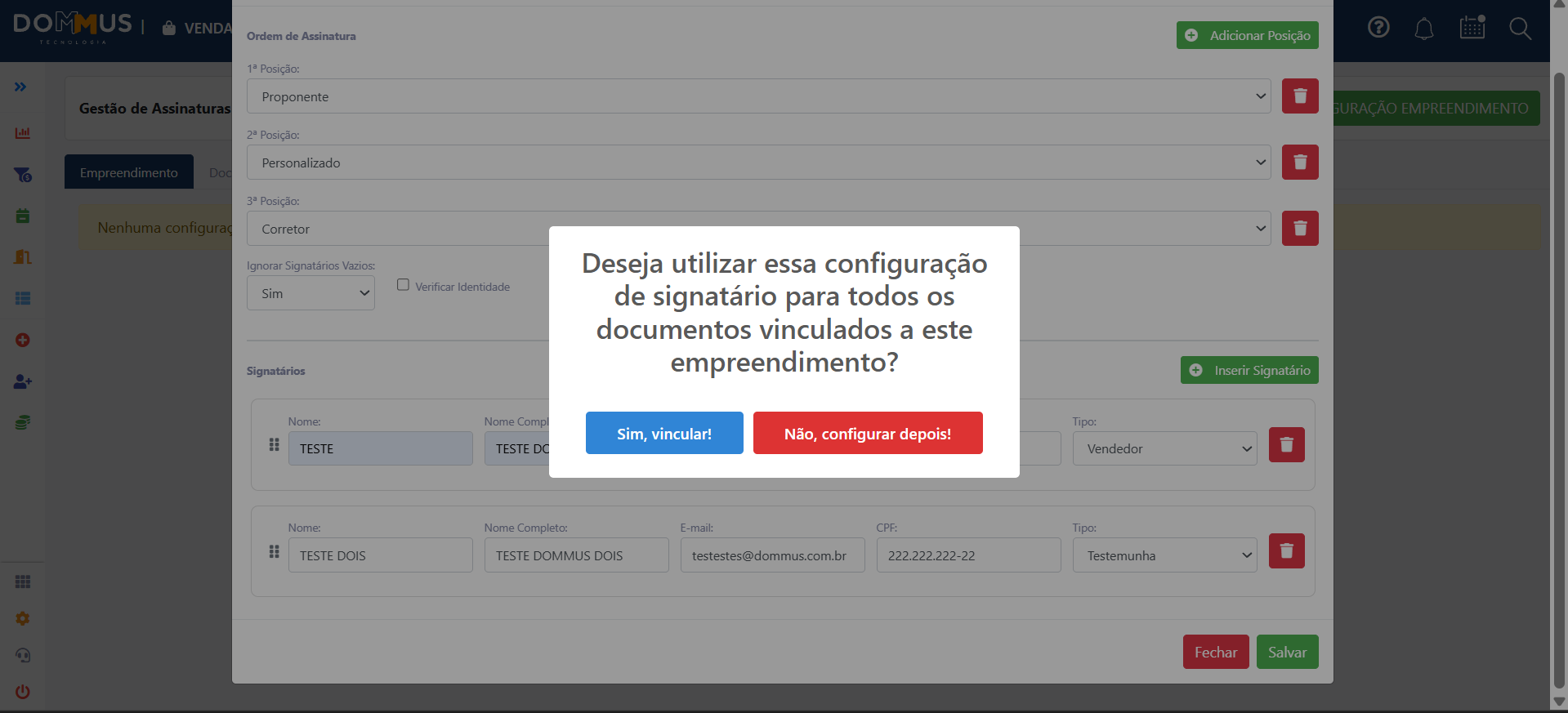Screen dimensions: 1568x713
Task: Open the funnel filter sidebar icon
Action: (23, 175)
